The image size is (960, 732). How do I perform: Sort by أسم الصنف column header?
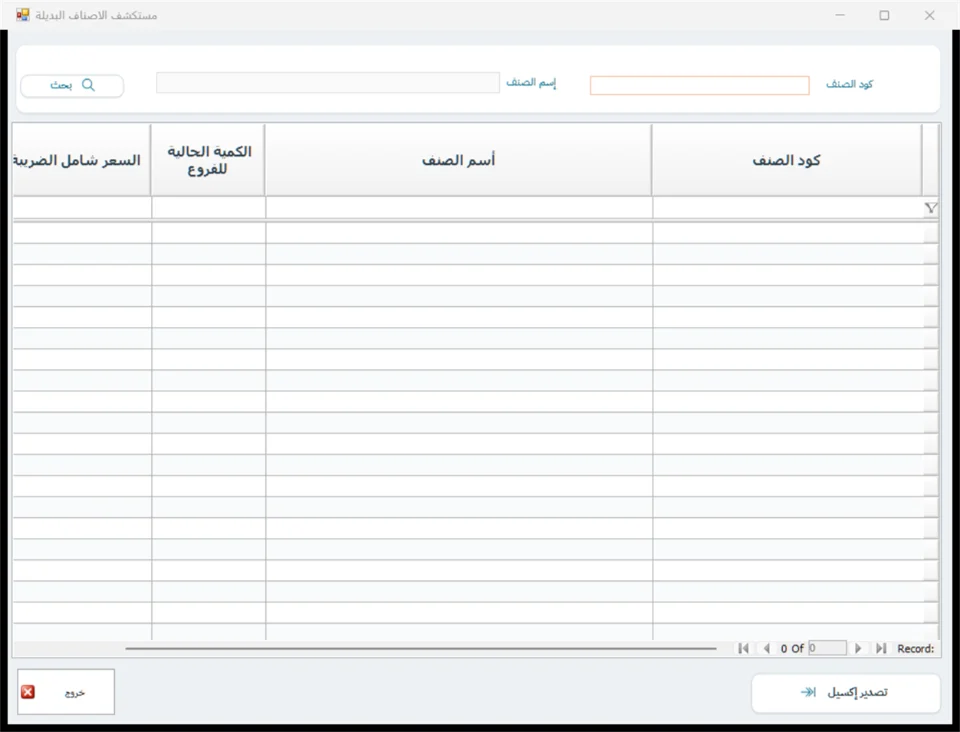(459, 160)
